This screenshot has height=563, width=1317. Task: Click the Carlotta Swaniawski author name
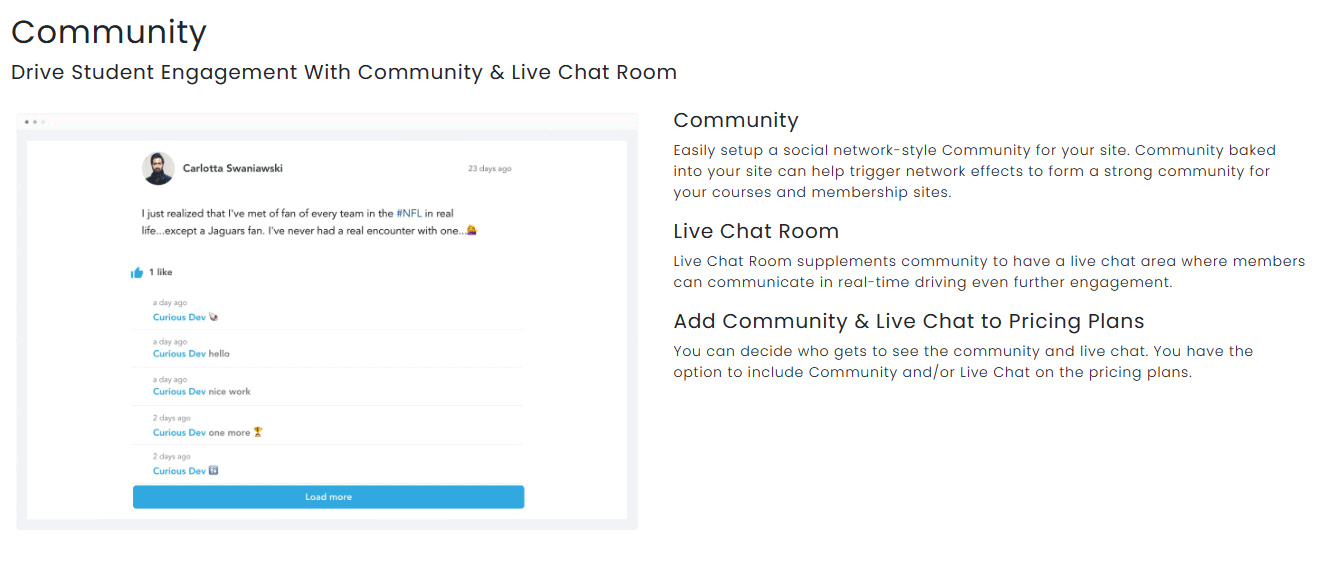point(233,168)
